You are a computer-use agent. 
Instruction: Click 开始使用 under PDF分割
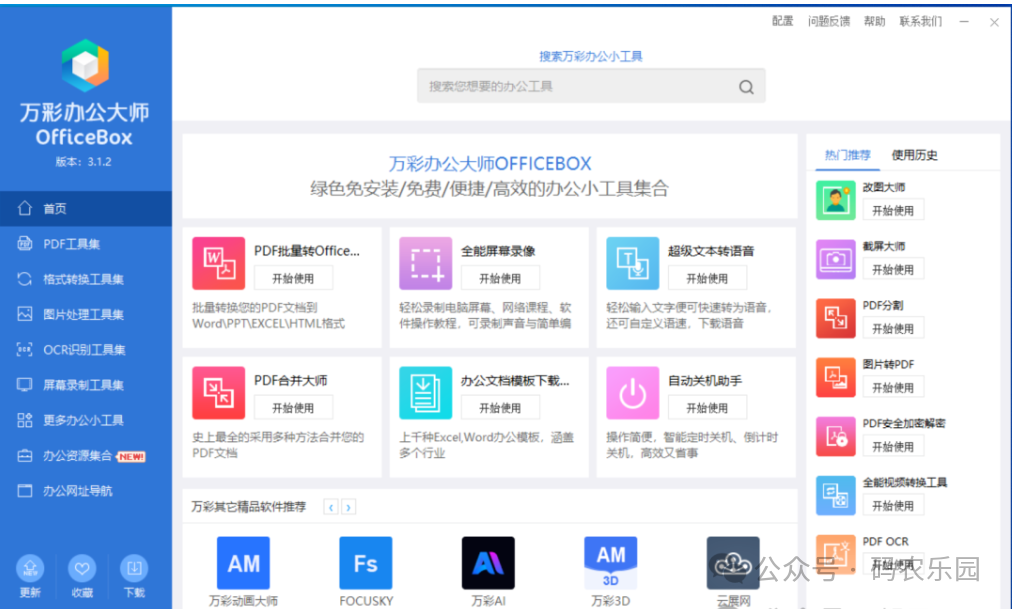pyautogui.click(x=893, y=328)
